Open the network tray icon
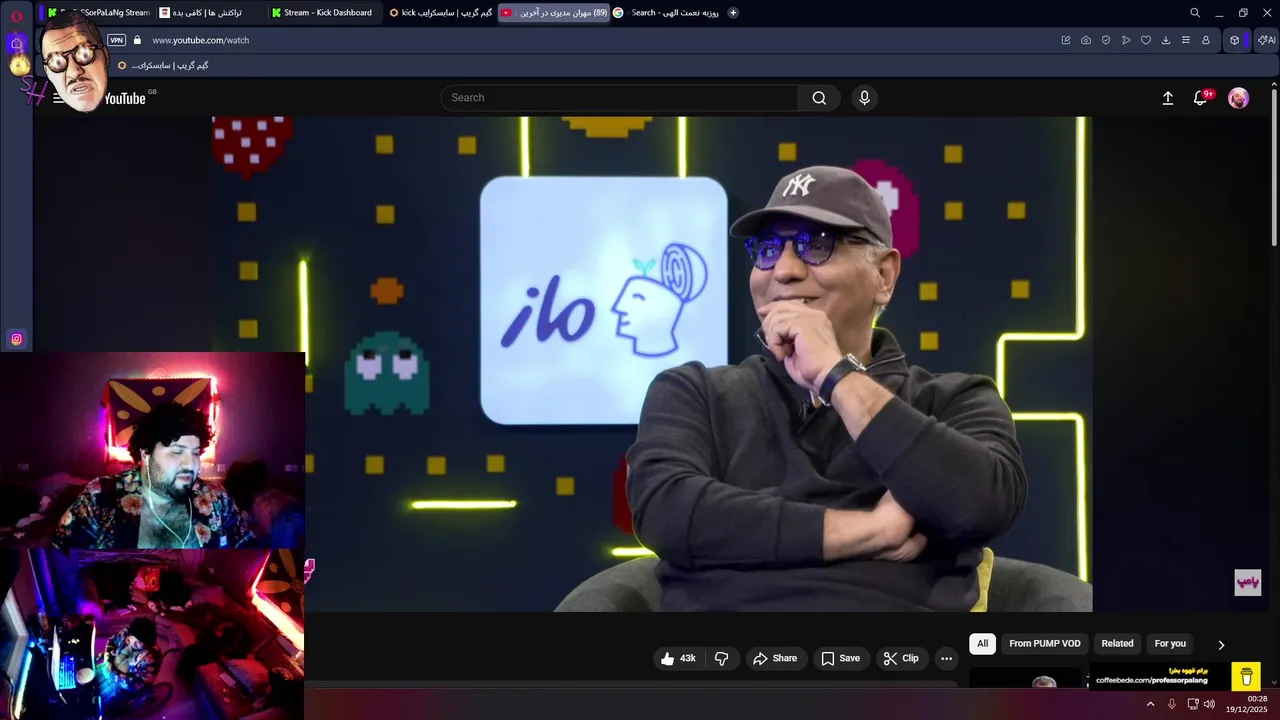The height and width of the screenshot is (720, 1280). tap(1193, 704)
